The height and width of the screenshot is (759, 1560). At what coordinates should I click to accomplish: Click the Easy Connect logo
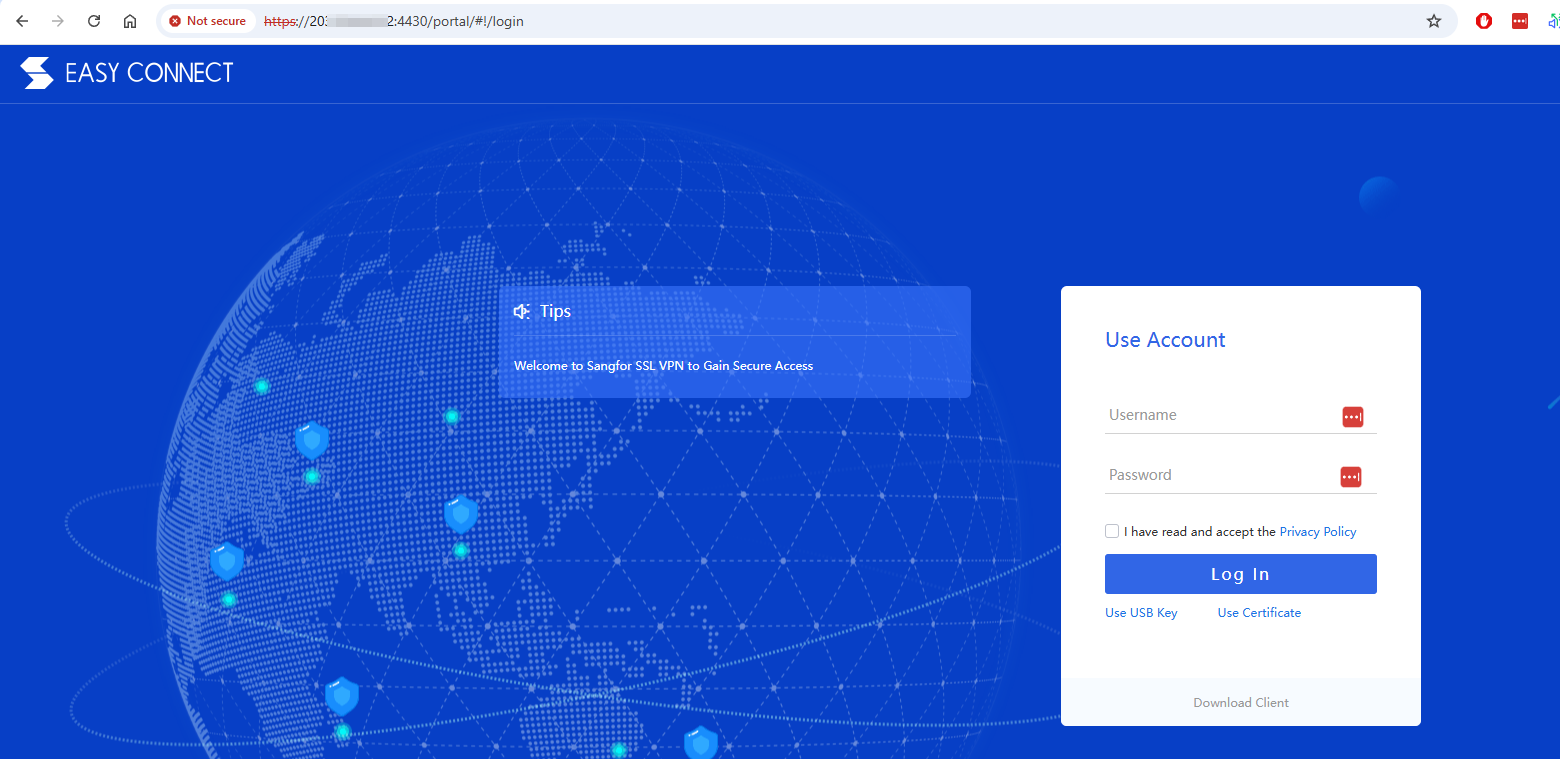point(127,73)
